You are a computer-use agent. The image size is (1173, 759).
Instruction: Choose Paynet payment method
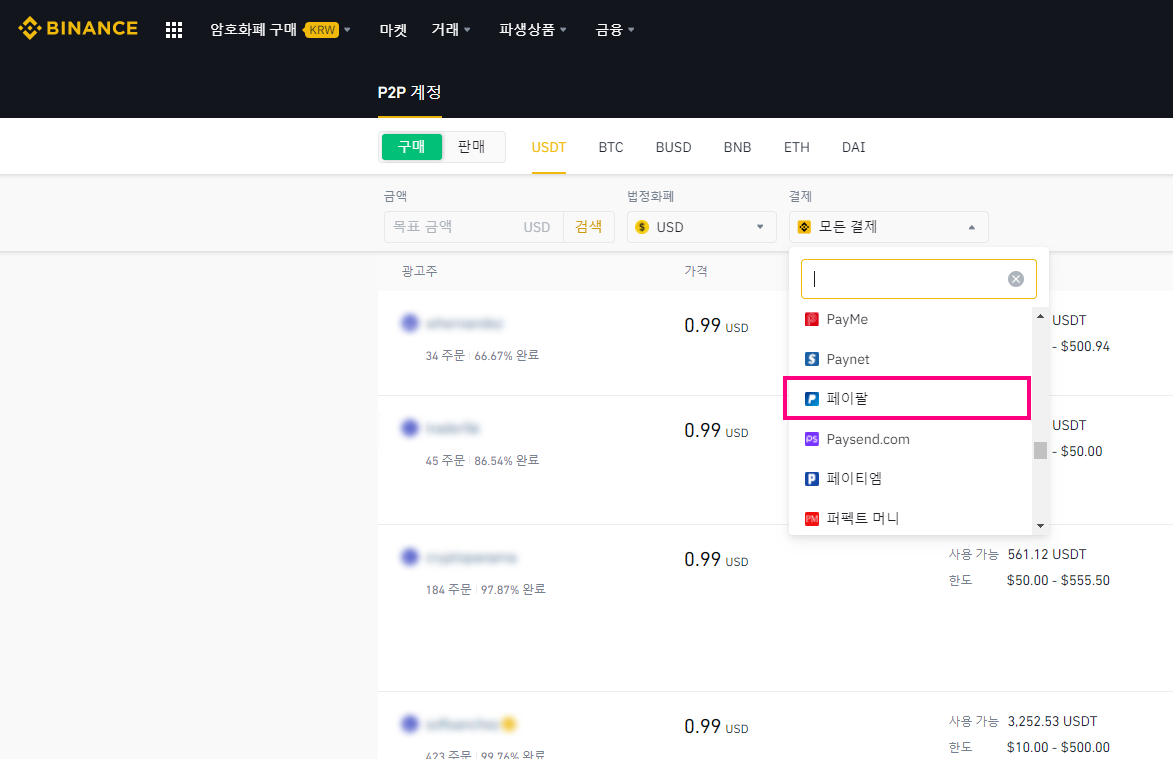(910, 359)
